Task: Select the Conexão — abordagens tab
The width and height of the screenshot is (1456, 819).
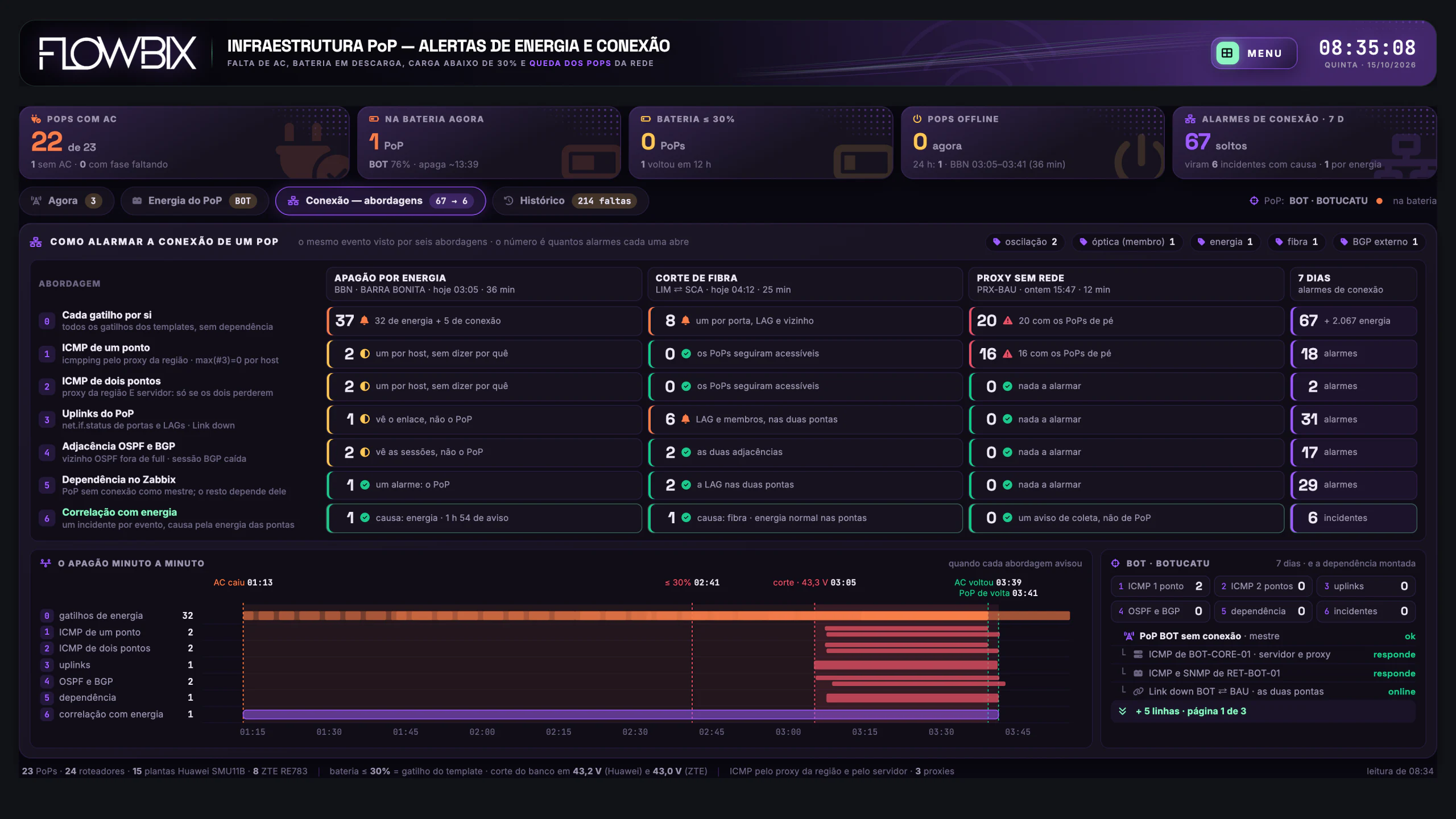Action: click(380, 201)
